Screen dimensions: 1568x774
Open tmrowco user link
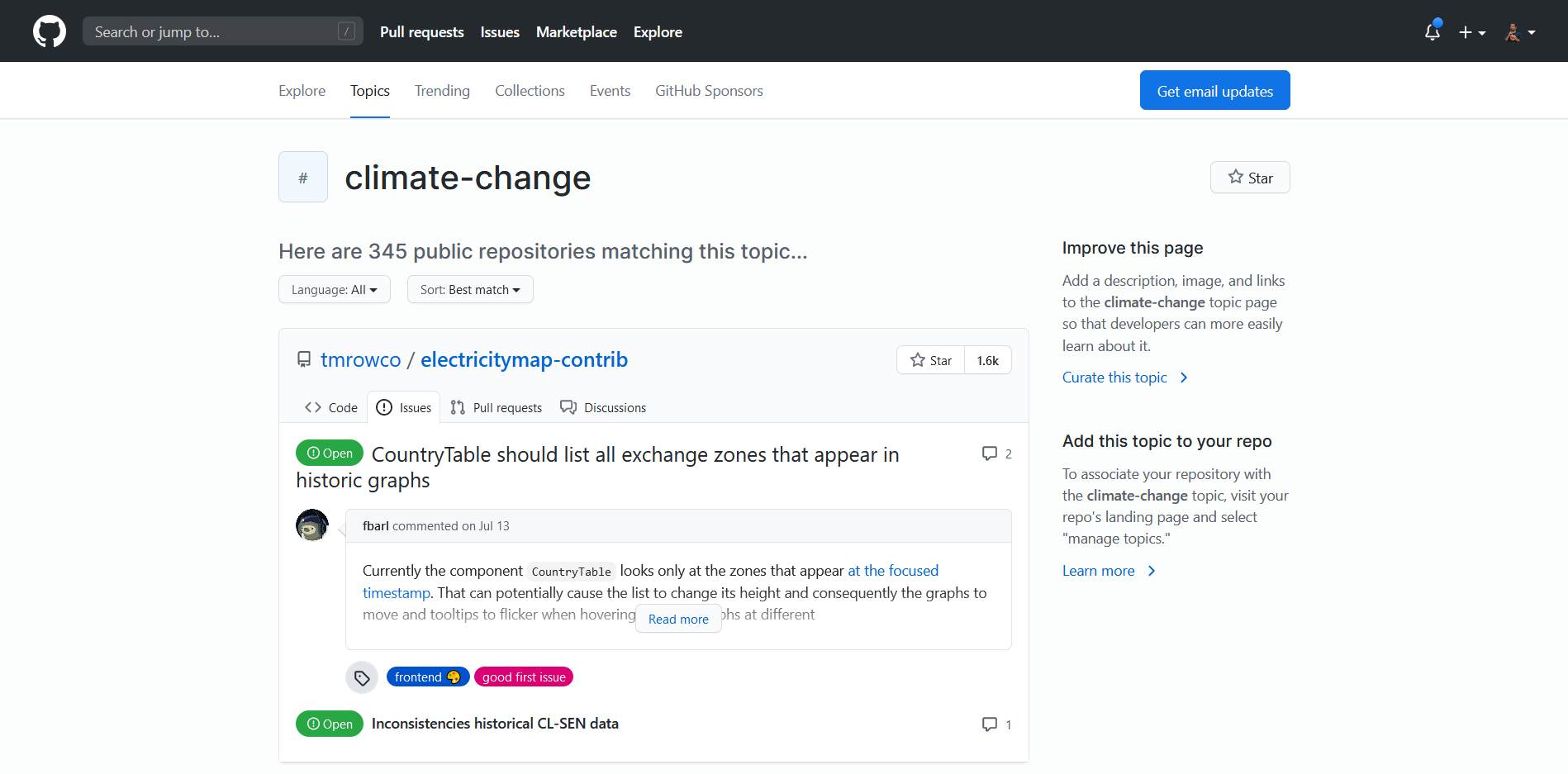(x=361, y=360)
